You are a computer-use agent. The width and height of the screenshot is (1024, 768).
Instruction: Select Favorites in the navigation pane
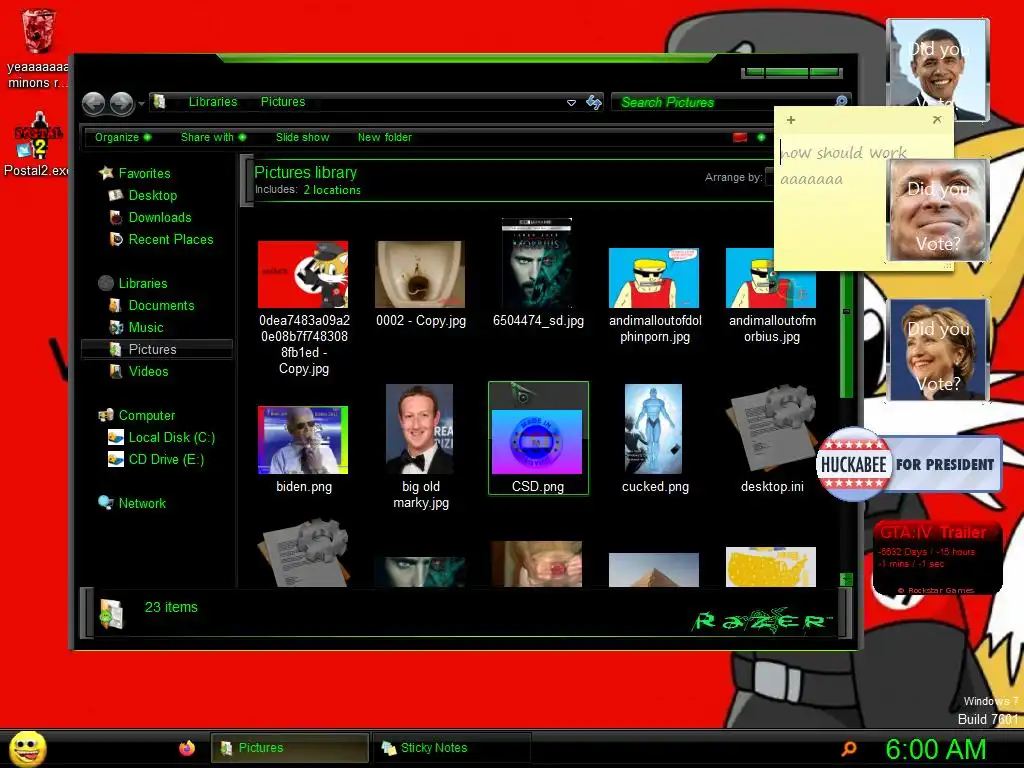(x=135, y=173)
